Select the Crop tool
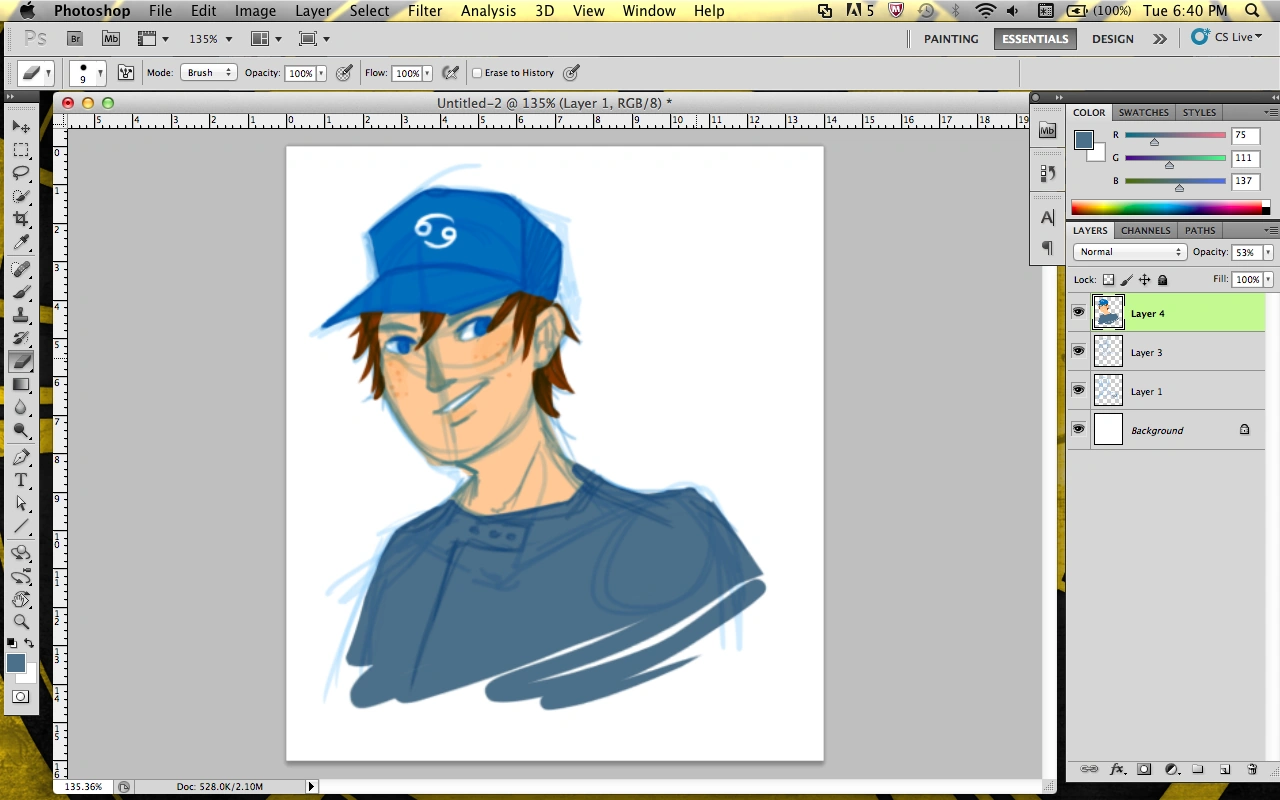 [21, 219]
